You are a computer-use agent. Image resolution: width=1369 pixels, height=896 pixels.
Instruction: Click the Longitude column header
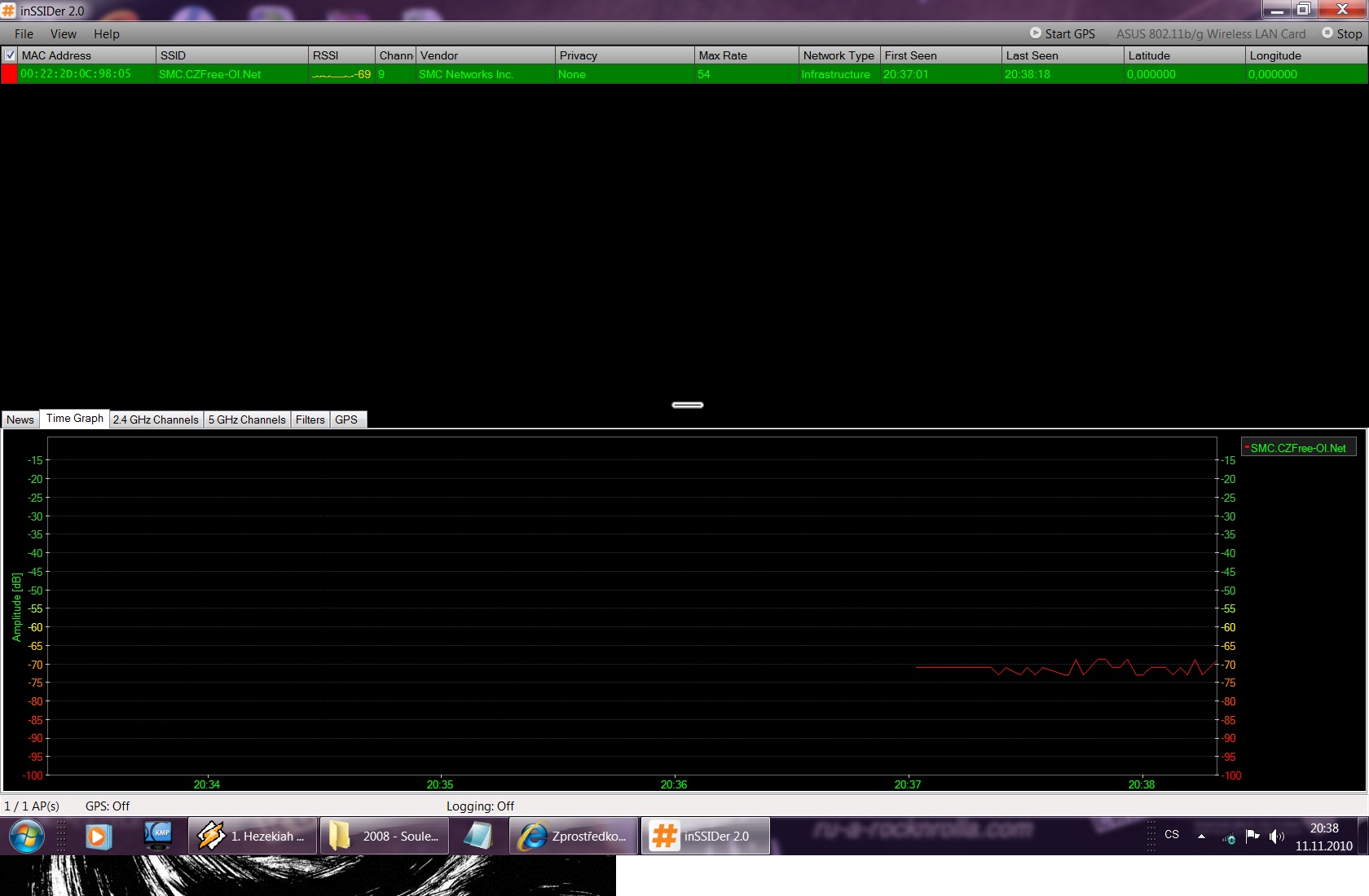point(1306,55)
